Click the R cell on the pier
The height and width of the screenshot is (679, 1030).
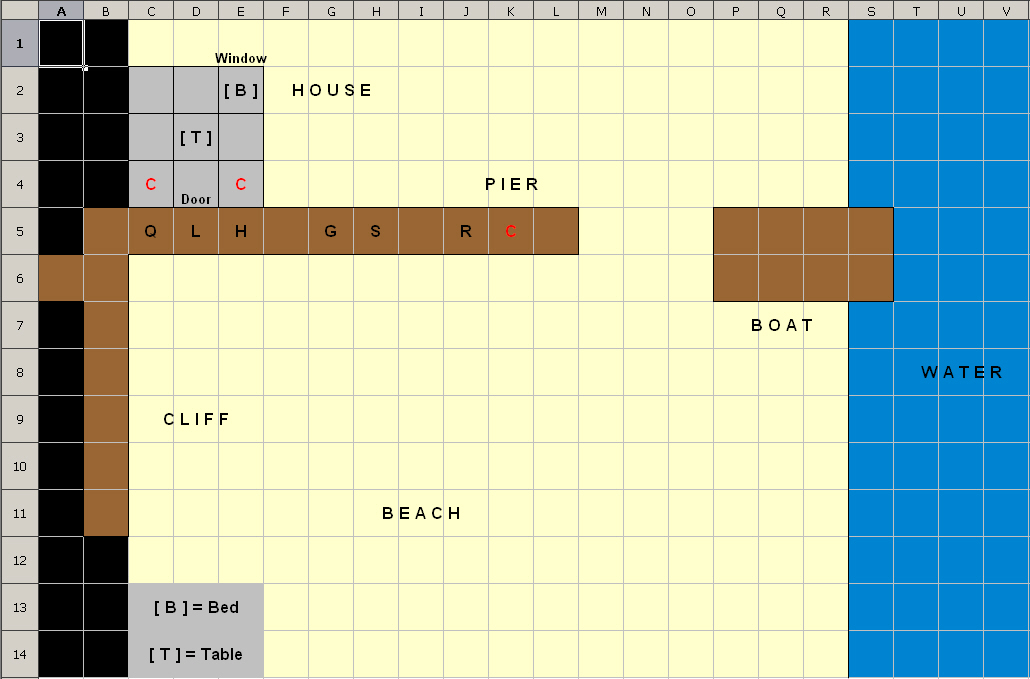[466, 231]
